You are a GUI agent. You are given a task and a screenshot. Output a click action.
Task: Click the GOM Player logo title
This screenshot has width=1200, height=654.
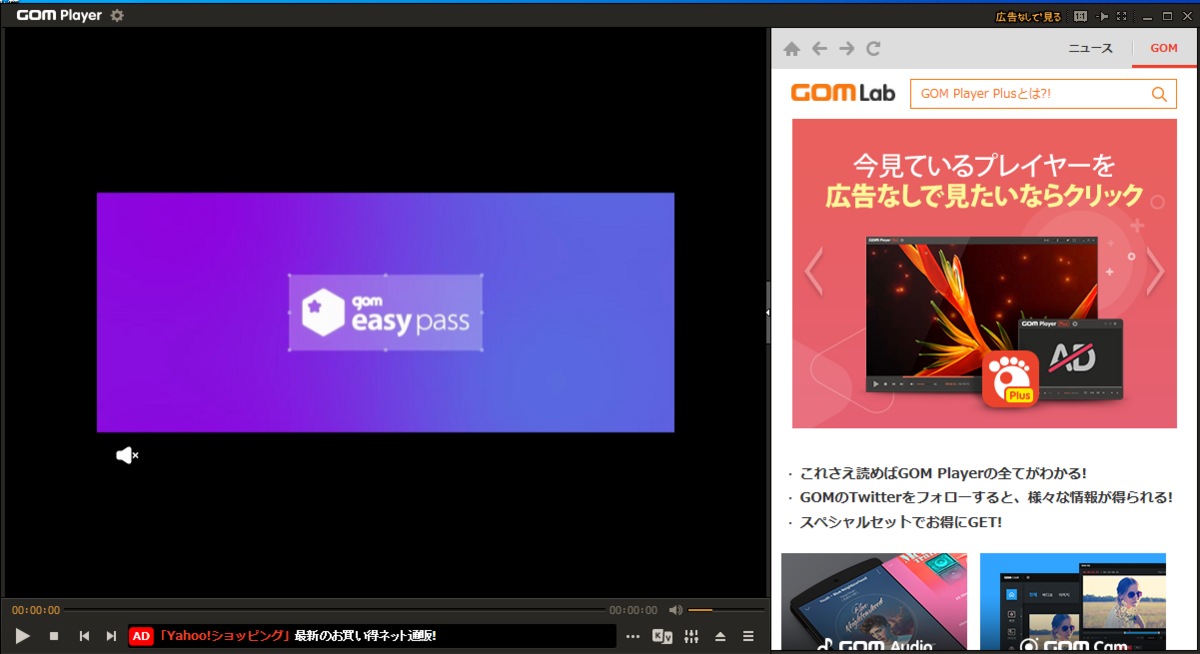tap(59, 16)
